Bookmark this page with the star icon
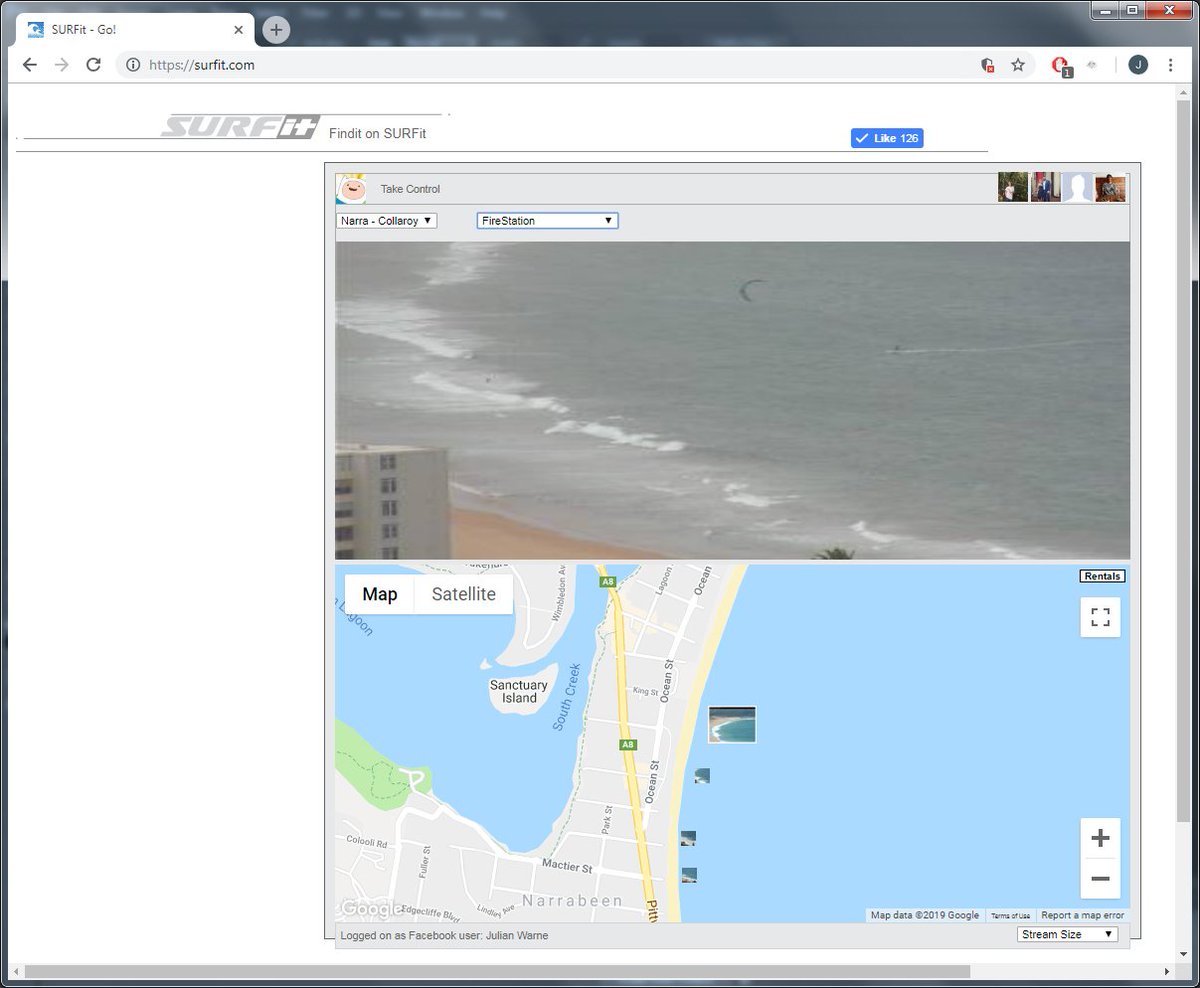1200x988 pixels. pyautogui.click(x=1018, y=65)
